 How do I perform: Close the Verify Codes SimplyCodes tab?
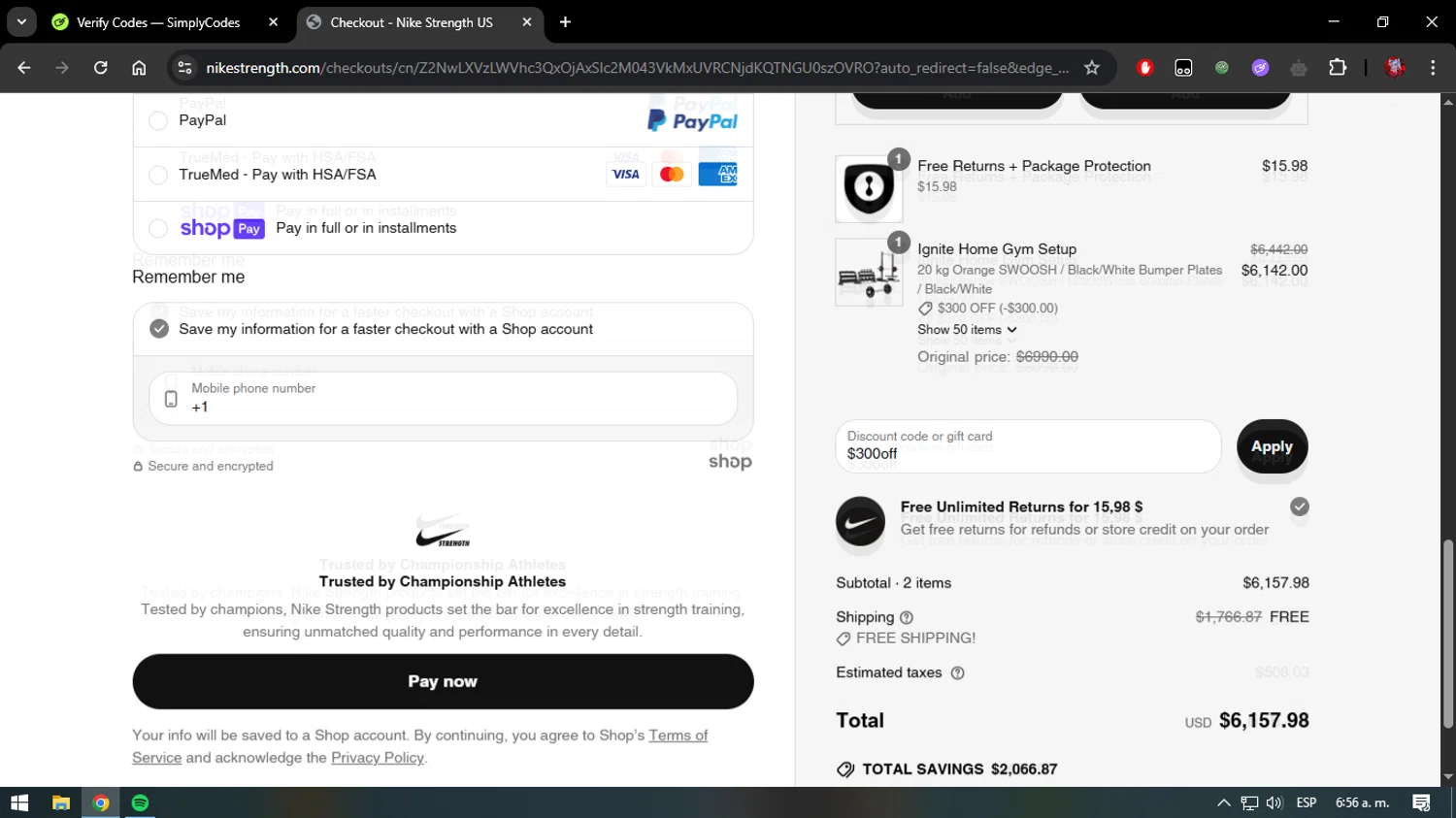[x=273, y=22]
